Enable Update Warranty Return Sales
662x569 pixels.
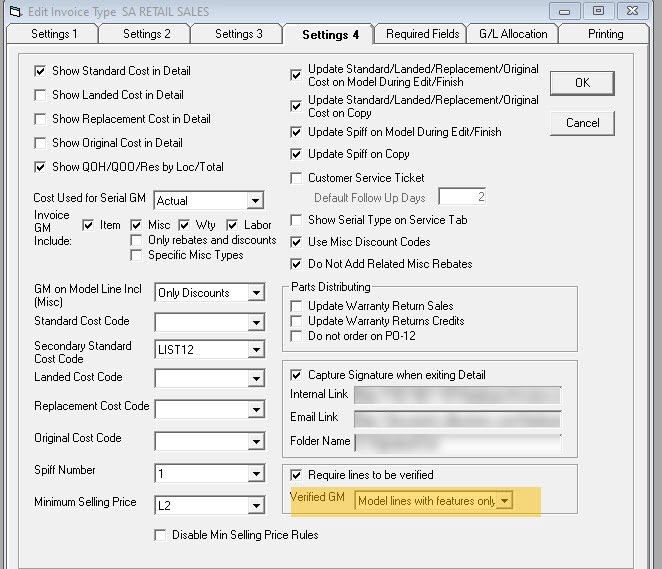pos(296,306)
